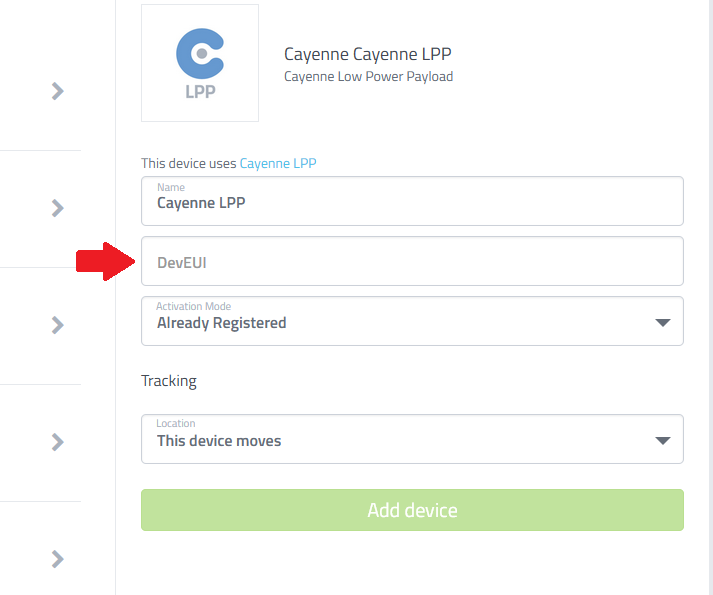Expand the first sidebar chevron arrow
This screenshot has height=595, width=713.
point(58,91)
